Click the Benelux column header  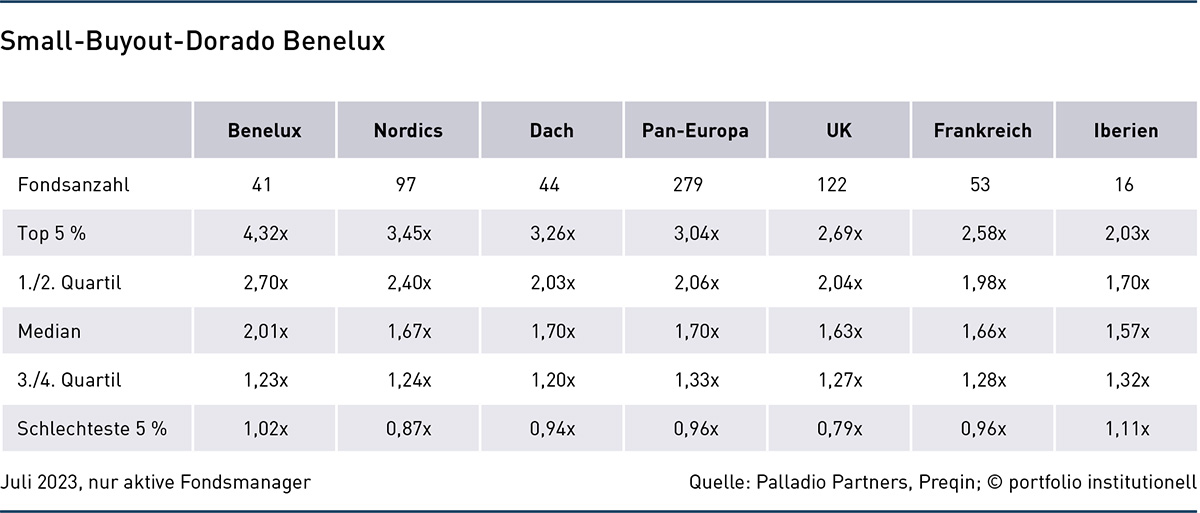pyautogui.click(x=264, y=131)
